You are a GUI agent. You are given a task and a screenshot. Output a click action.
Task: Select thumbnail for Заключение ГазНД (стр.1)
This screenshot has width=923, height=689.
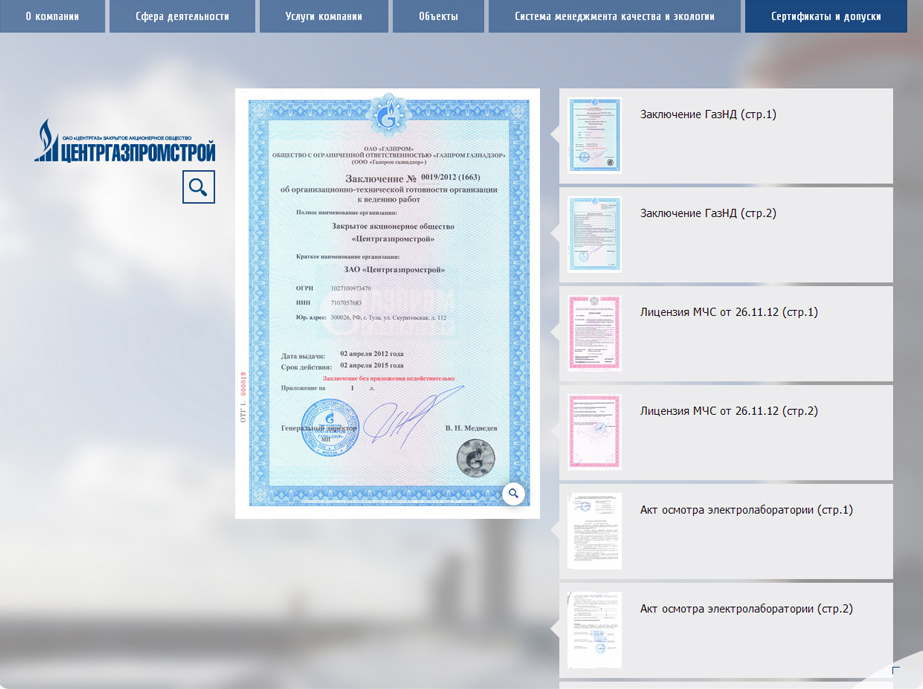[x=595, y=135]
